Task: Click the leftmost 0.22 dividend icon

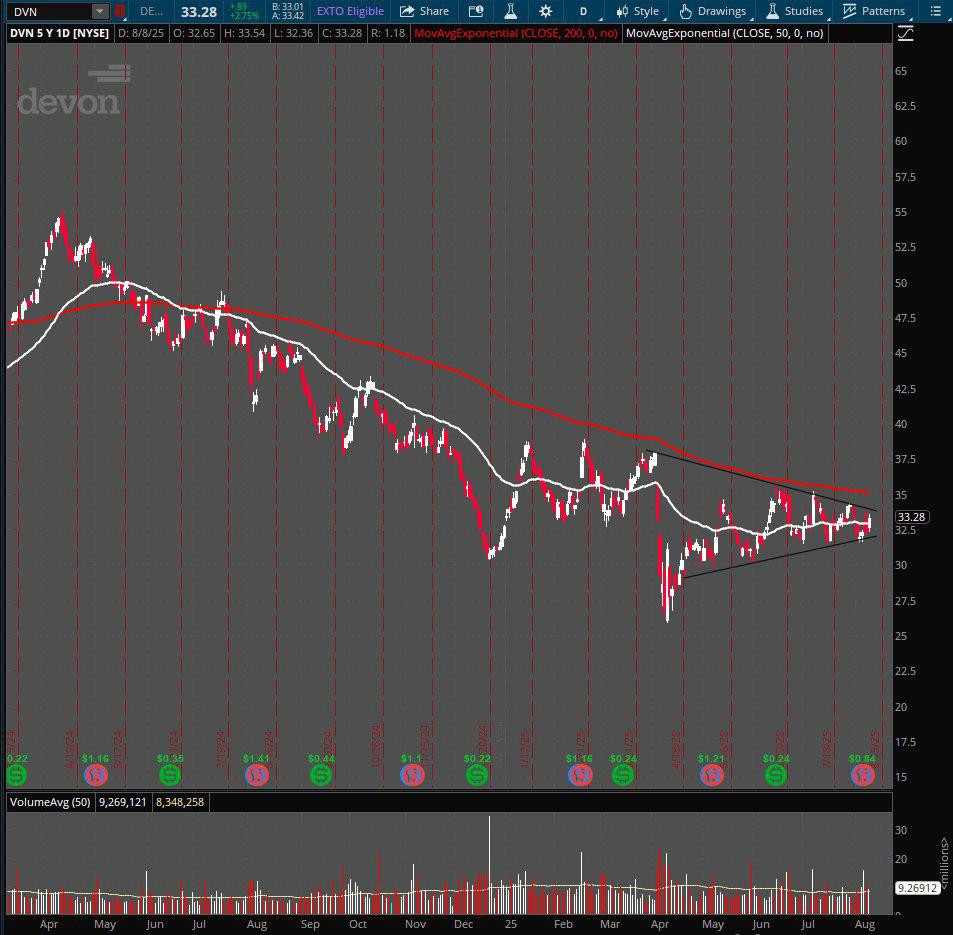Action: point(16,775)
